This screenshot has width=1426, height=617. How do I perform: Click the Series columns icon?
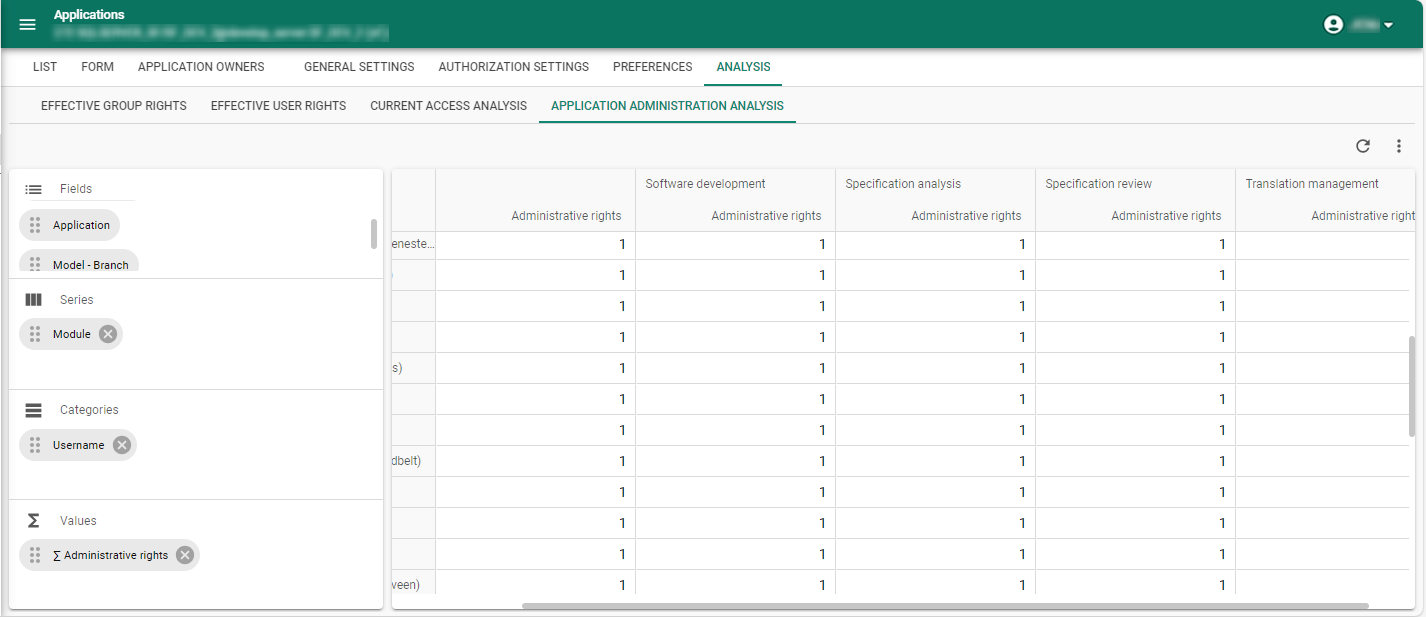pyautogui.click(x=33, y=299)
